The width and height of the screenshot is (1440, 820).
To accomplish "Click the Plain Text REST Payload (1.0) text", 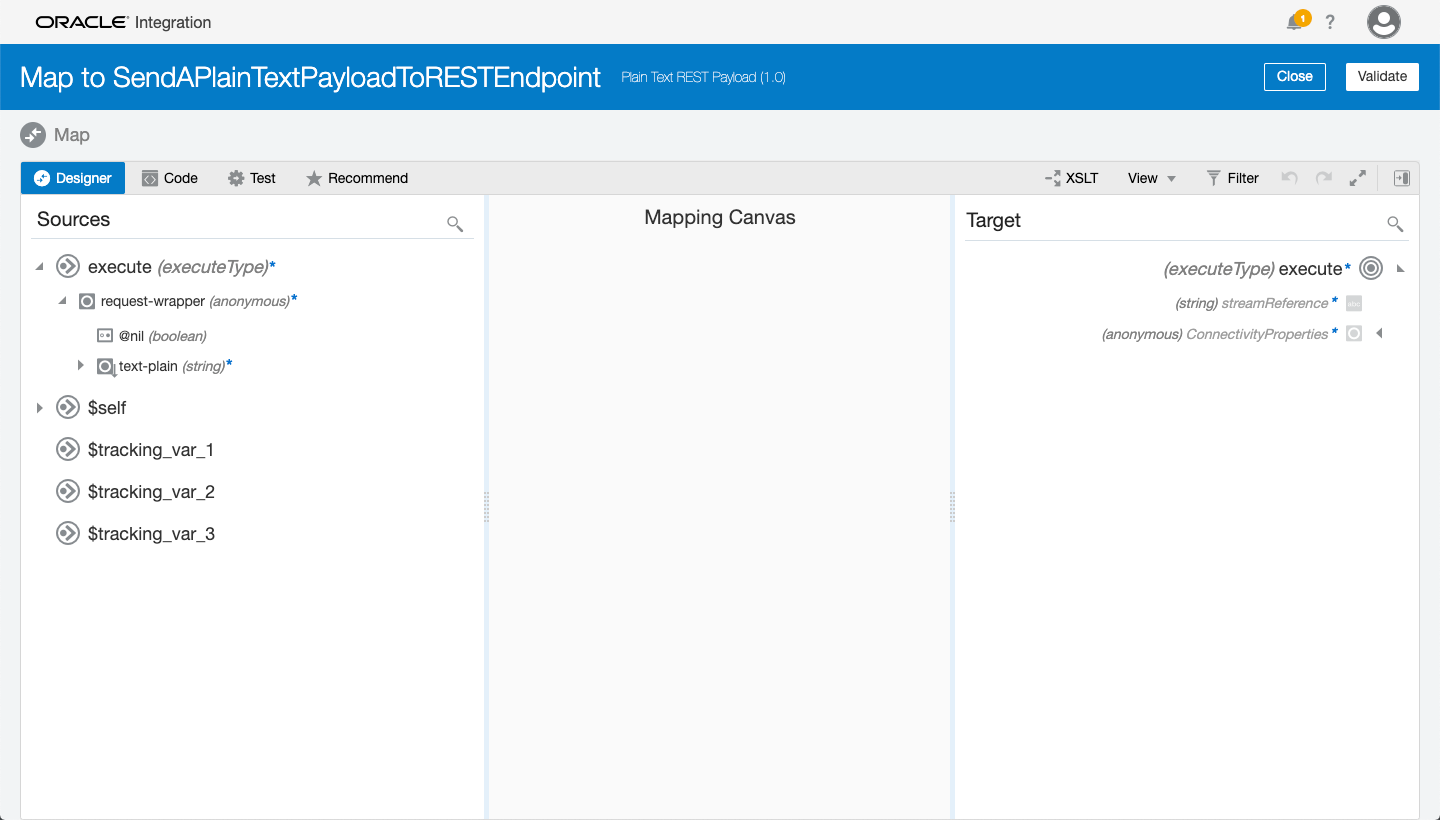I will coord(703,77).
